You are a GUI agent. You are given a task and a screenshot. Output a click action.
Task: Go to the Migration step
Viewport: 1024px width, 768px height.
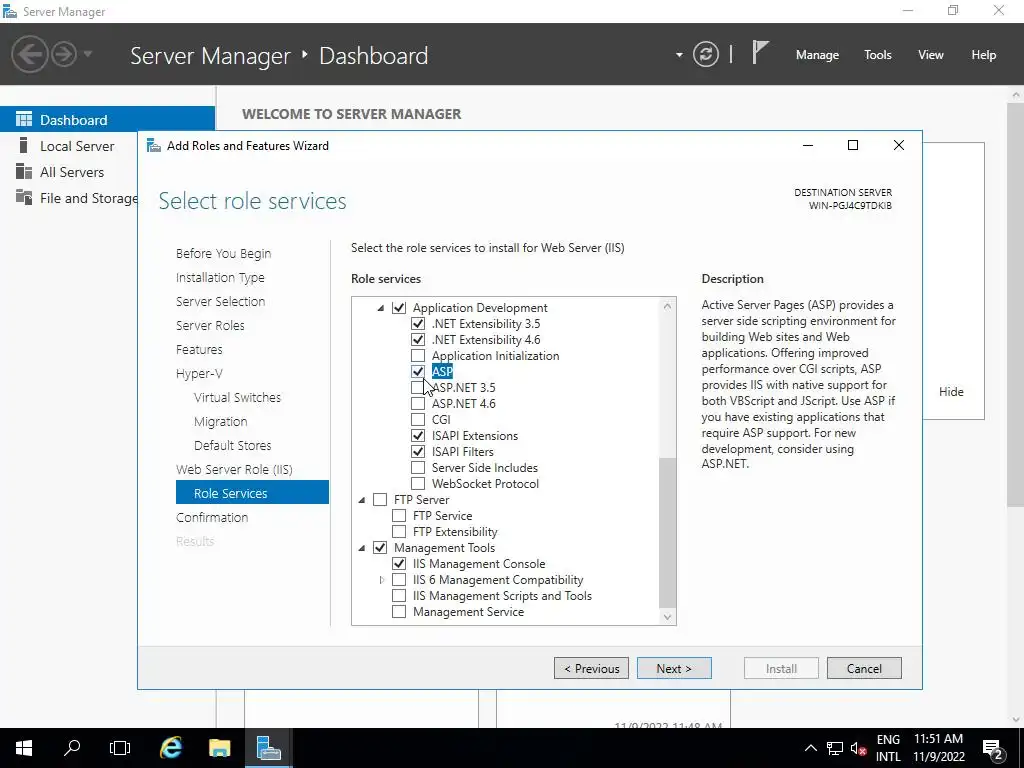(221, 422)
